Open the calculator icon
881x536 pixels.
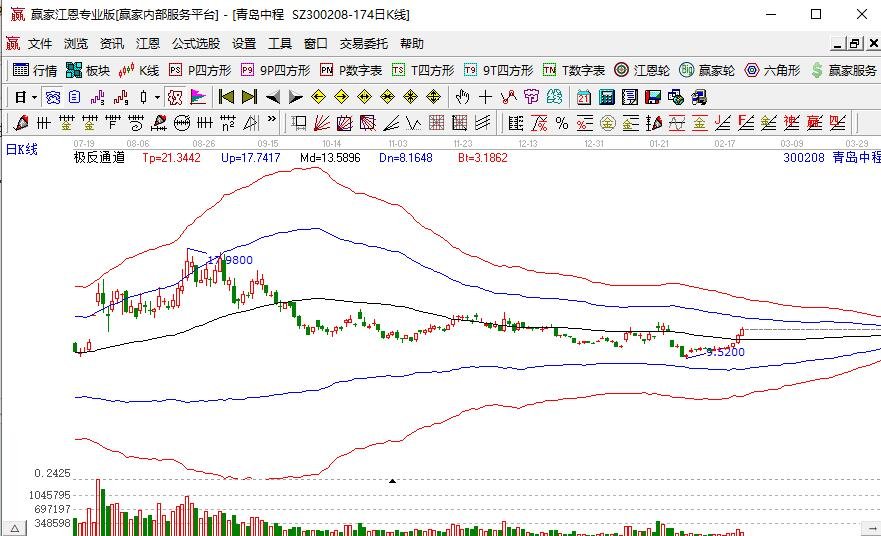tap(607, 98)
